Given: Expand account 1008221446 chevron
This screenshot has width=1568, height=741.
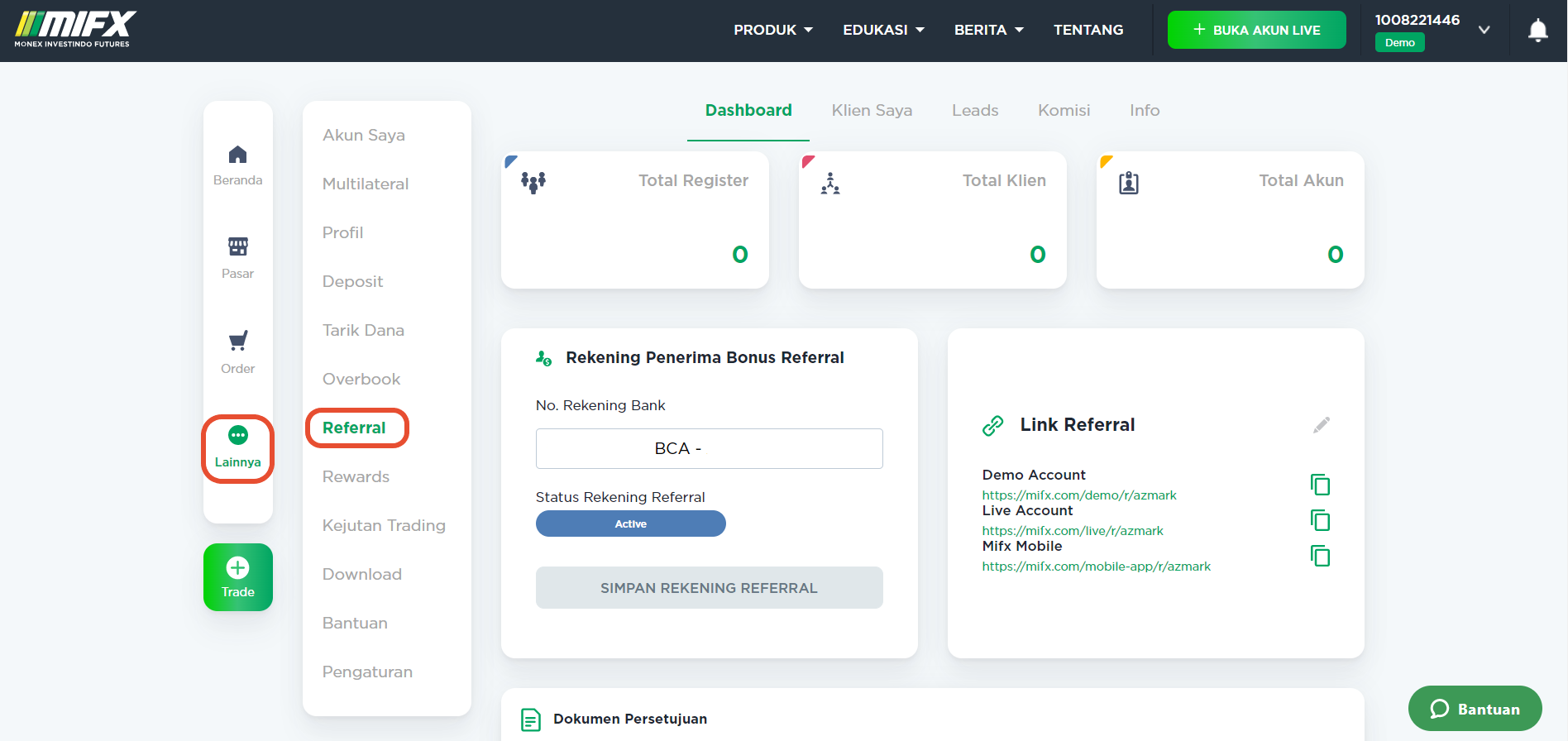Looking at the screenshot, I should 1484,30.
